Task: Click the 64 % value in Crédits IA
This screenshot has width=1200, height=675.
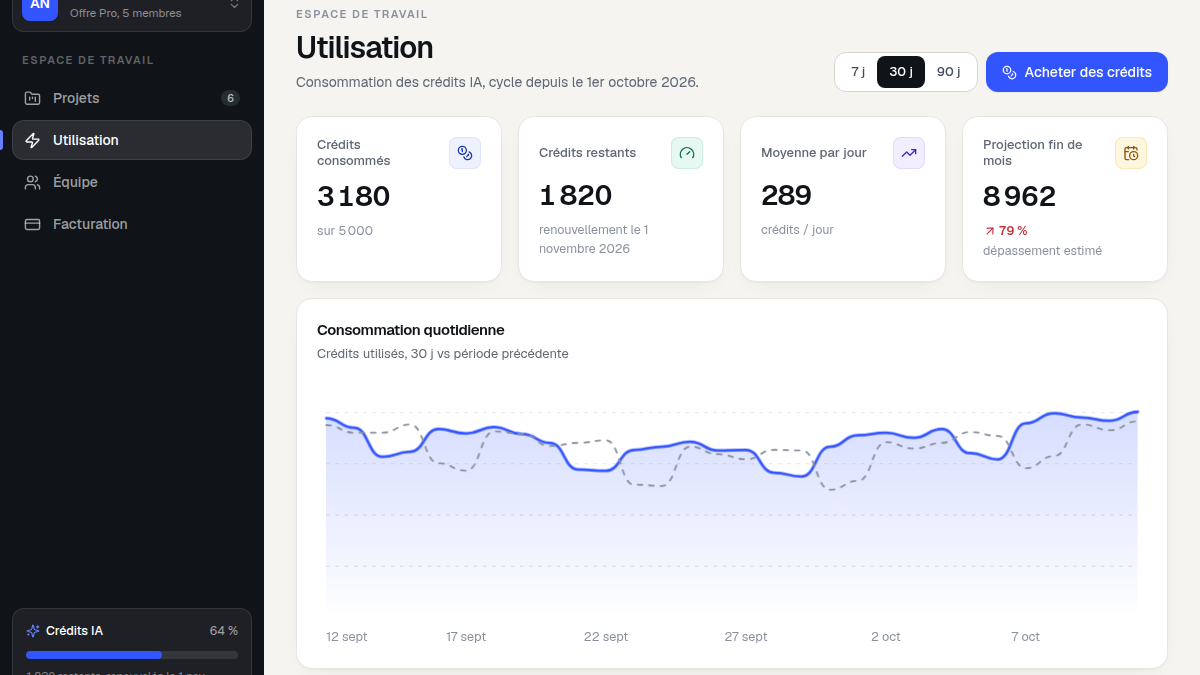Action: point(224,631)
